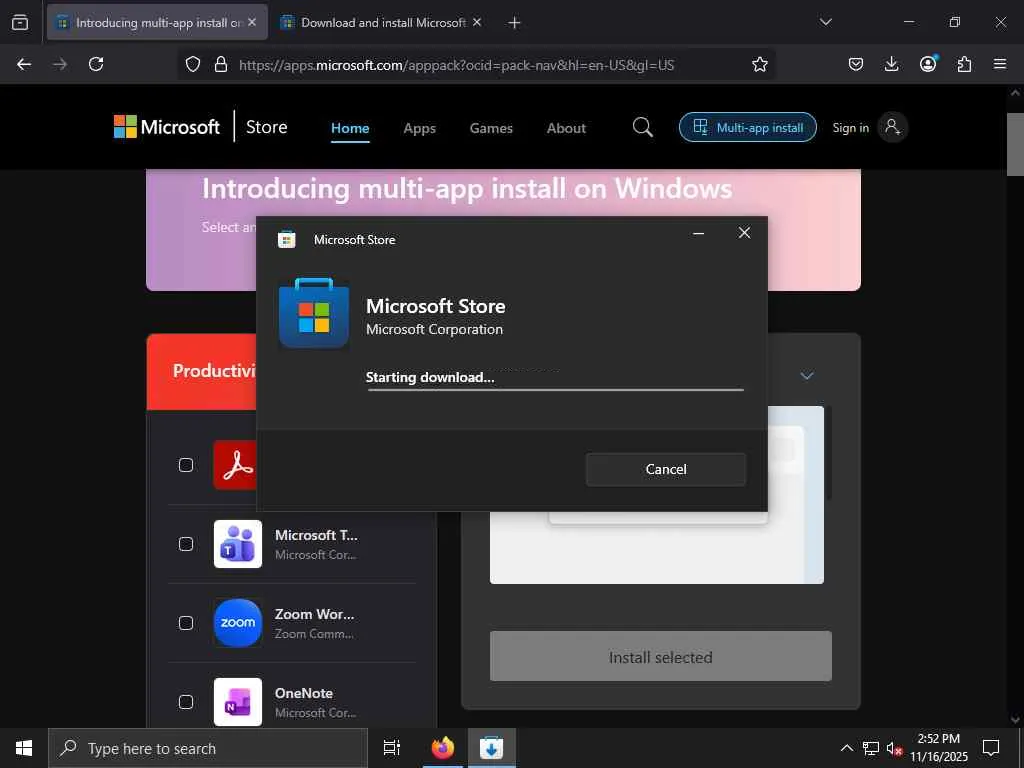The image size is (1024, 768).
Task: Click the OneNote app icon
Action: (x=238, y=702)
